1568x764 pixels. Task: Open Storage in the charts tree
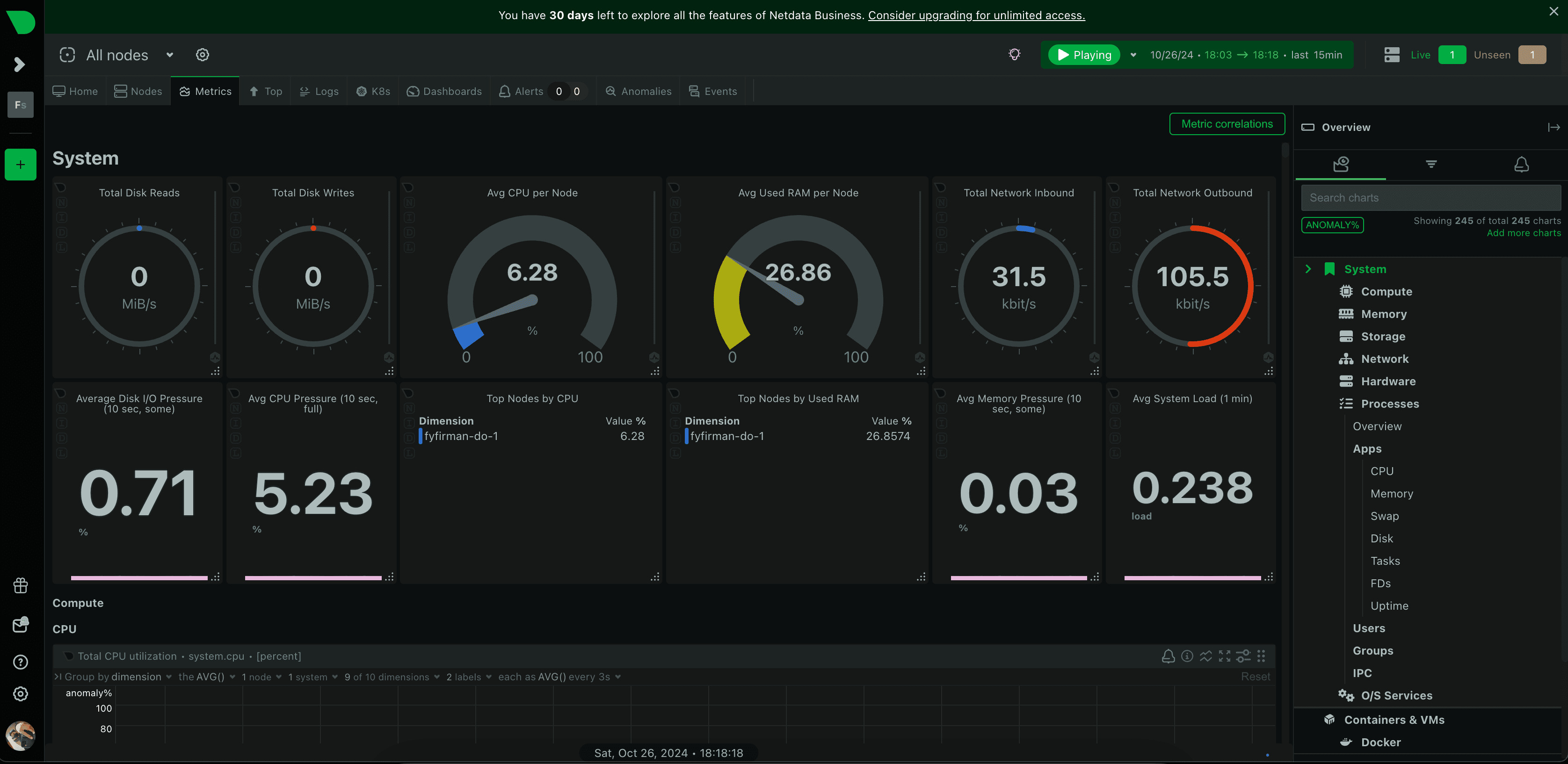[1383, 336]
